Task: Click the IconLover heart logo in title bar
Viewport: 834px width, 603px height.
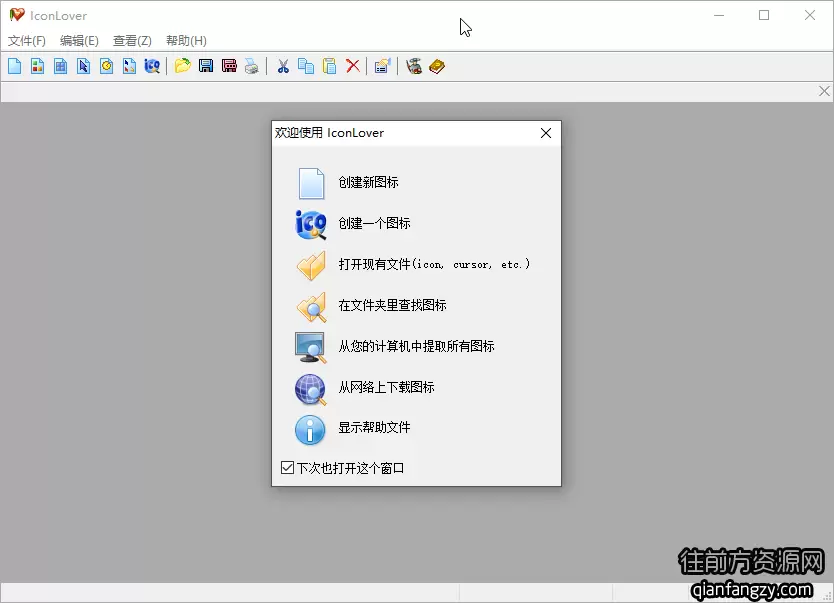Action: click(17, 15)
